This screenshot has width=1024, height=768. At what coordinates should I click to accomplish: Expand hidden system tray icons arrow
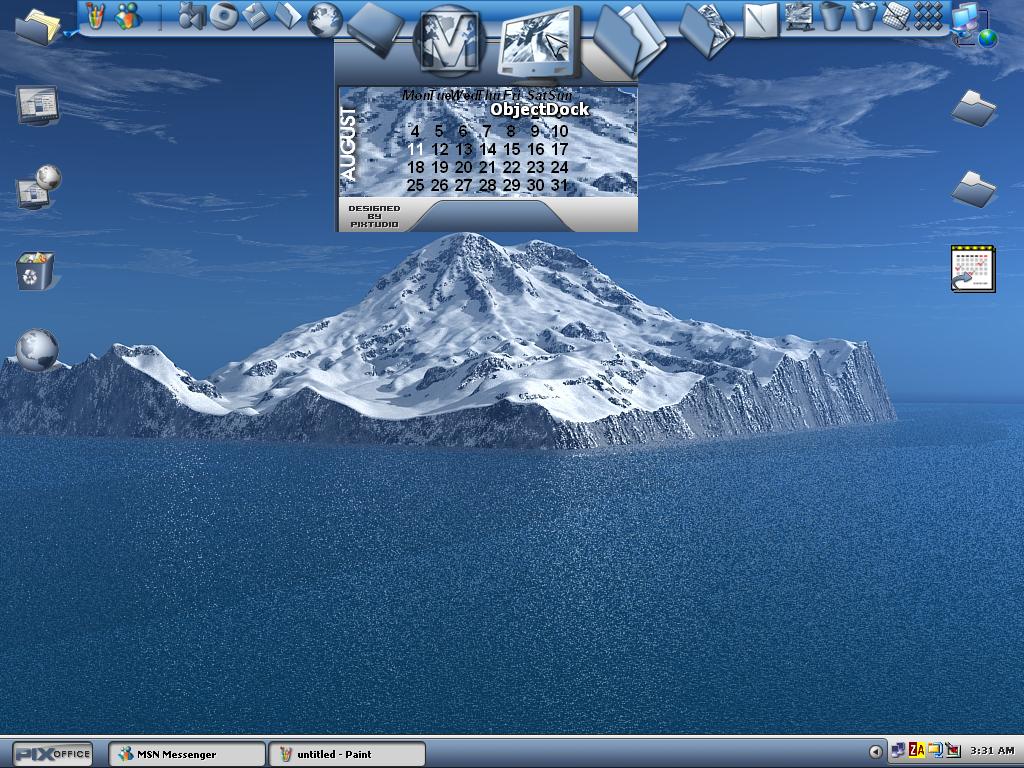tap(875, 752)
